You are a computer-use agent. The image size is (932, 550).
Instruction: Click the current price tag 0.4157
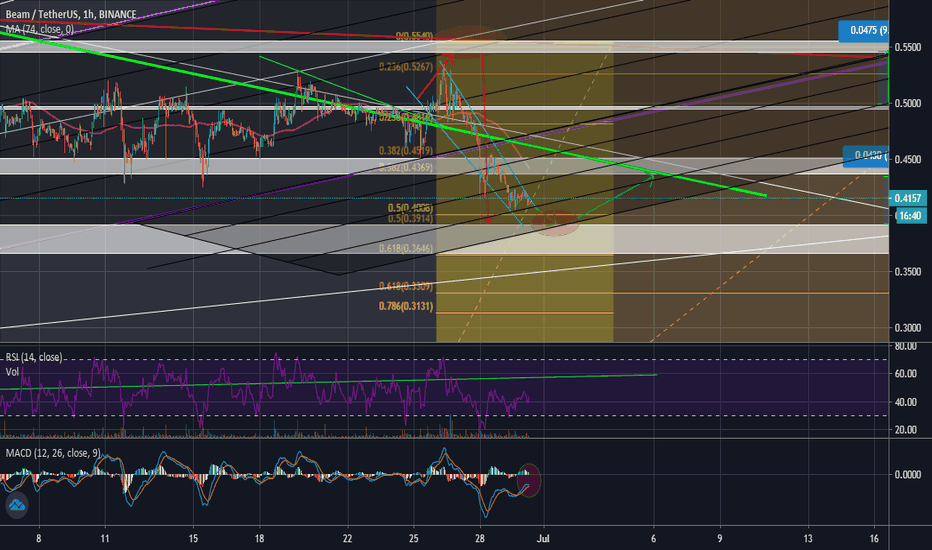pyautogui.click(x=908, y=198)
